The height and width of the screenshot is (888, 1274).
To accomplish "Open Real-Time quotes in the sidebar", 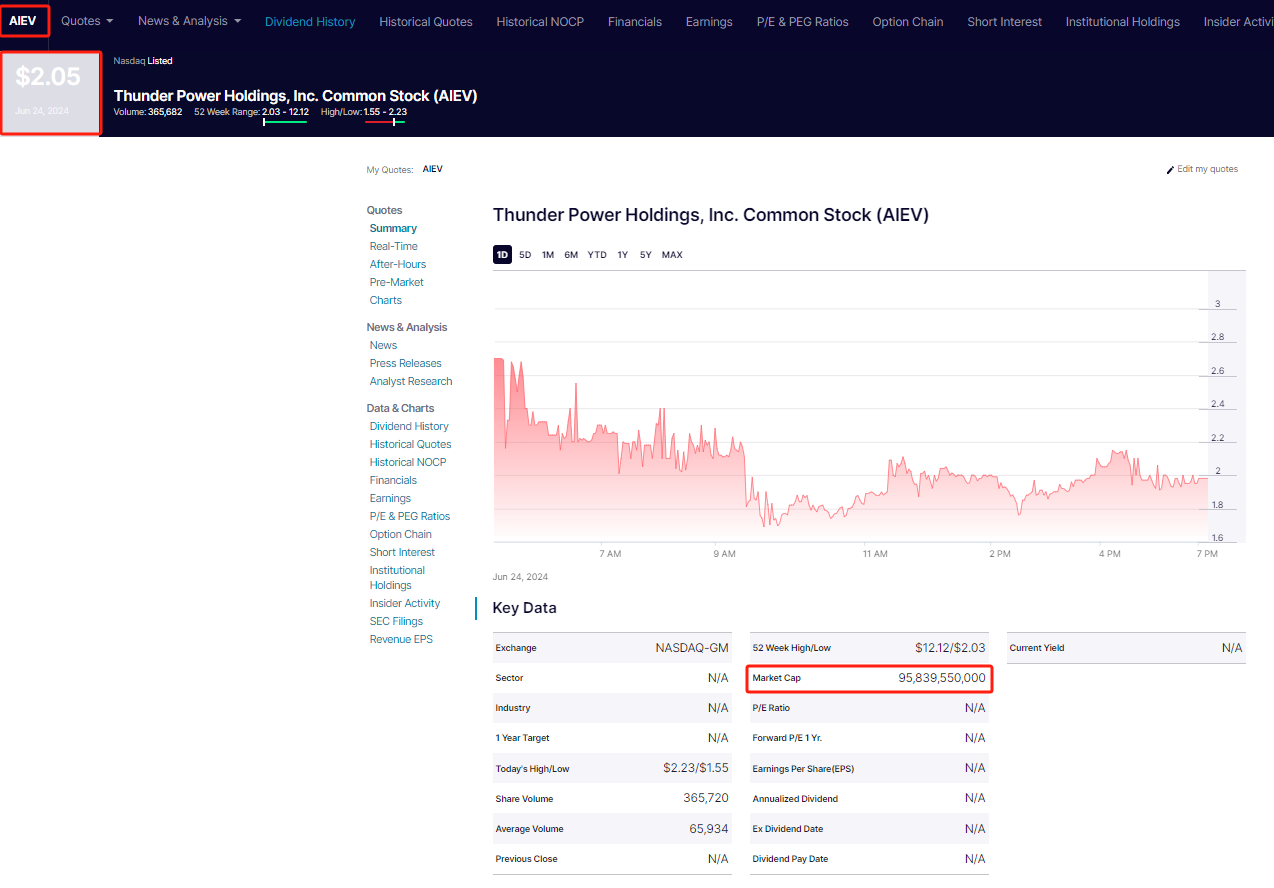I will point(393,246).
